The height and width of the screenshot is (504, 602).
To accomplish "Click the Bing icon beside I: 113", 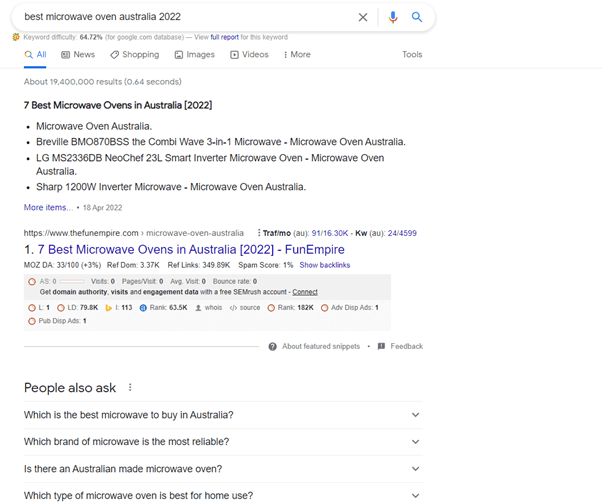I will [x=109, y=308].
